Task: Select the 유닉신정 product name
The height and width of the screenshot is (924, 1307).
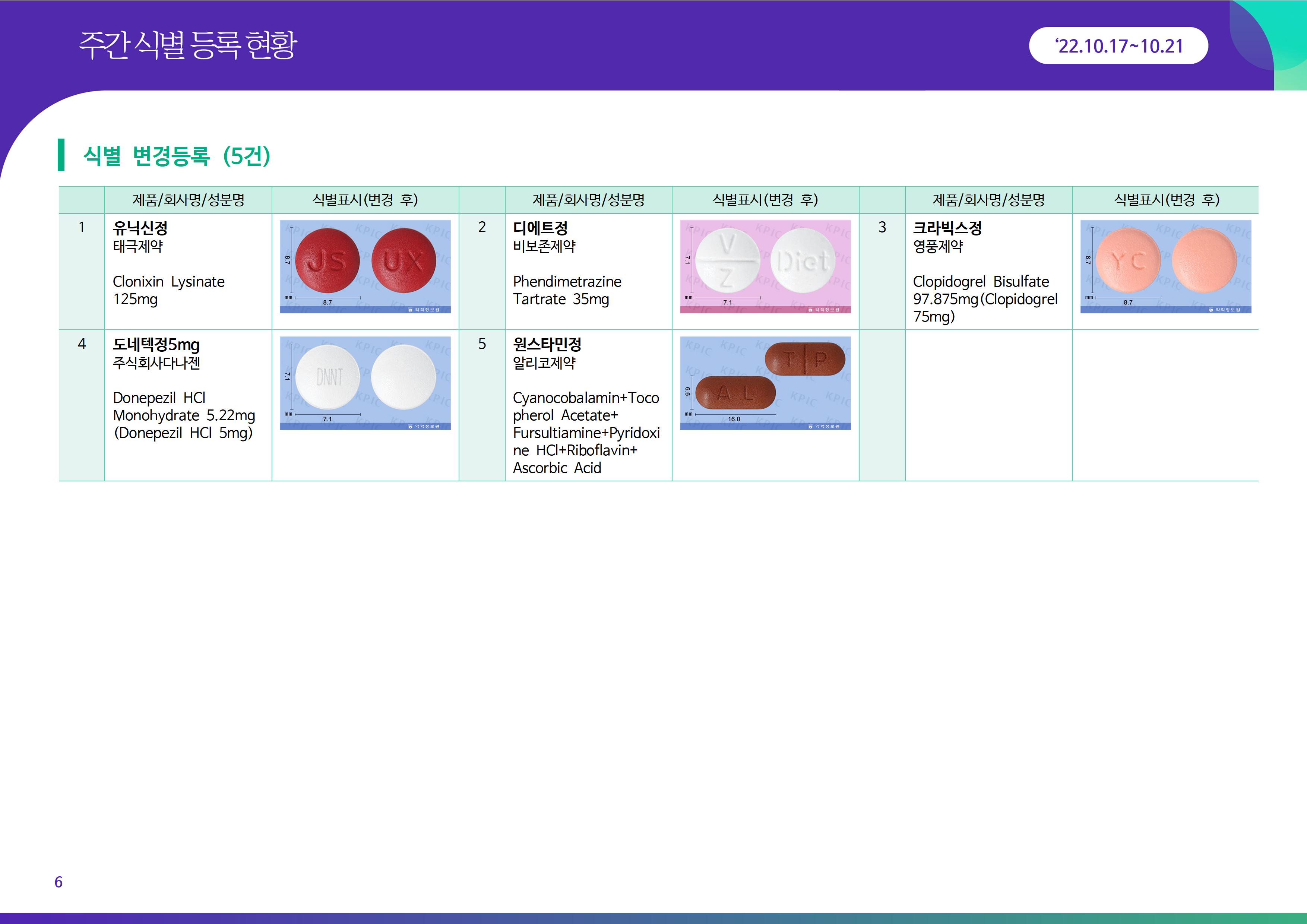Action: tap(140, 228)
